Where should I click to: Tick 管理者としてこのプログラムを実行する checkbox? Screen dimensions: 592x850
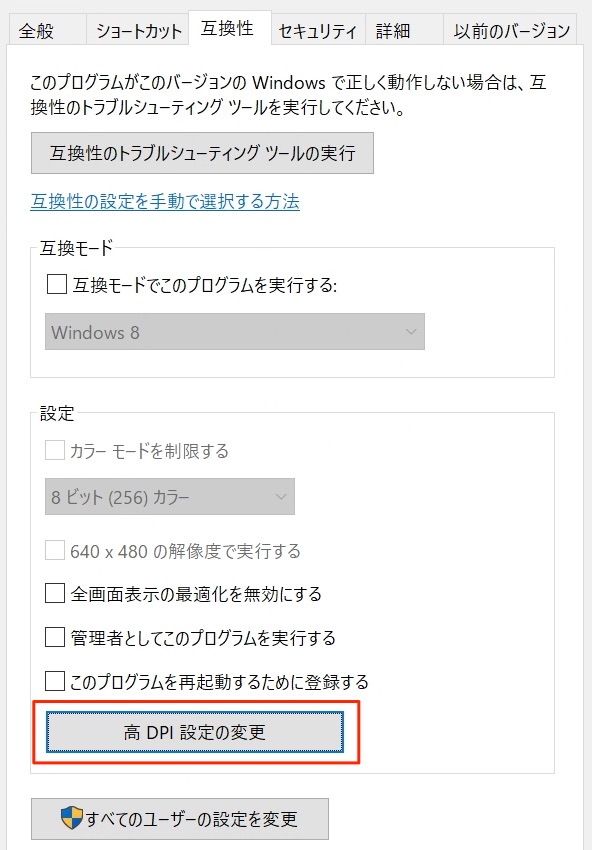tap(55, 637)
